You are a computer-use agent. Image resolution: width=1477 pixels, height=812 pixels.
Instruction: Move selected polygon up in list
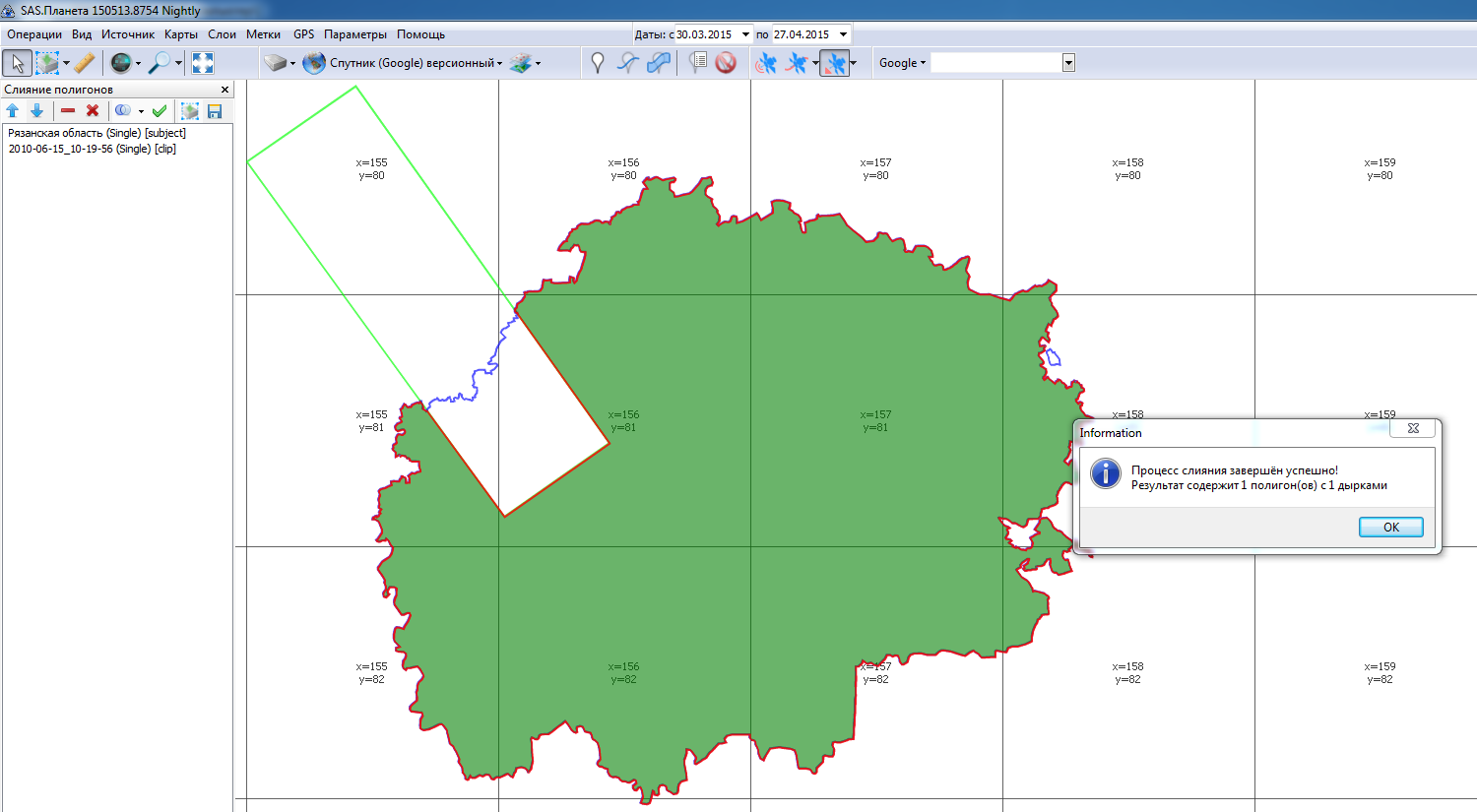click(x=13, y=111)
